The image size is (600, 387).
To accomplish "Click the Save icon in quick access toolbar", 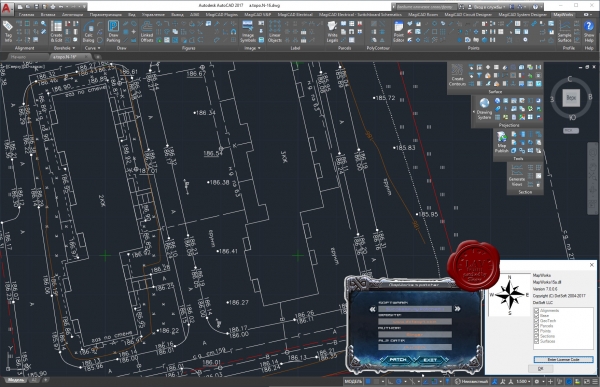I will coord(36,7).
